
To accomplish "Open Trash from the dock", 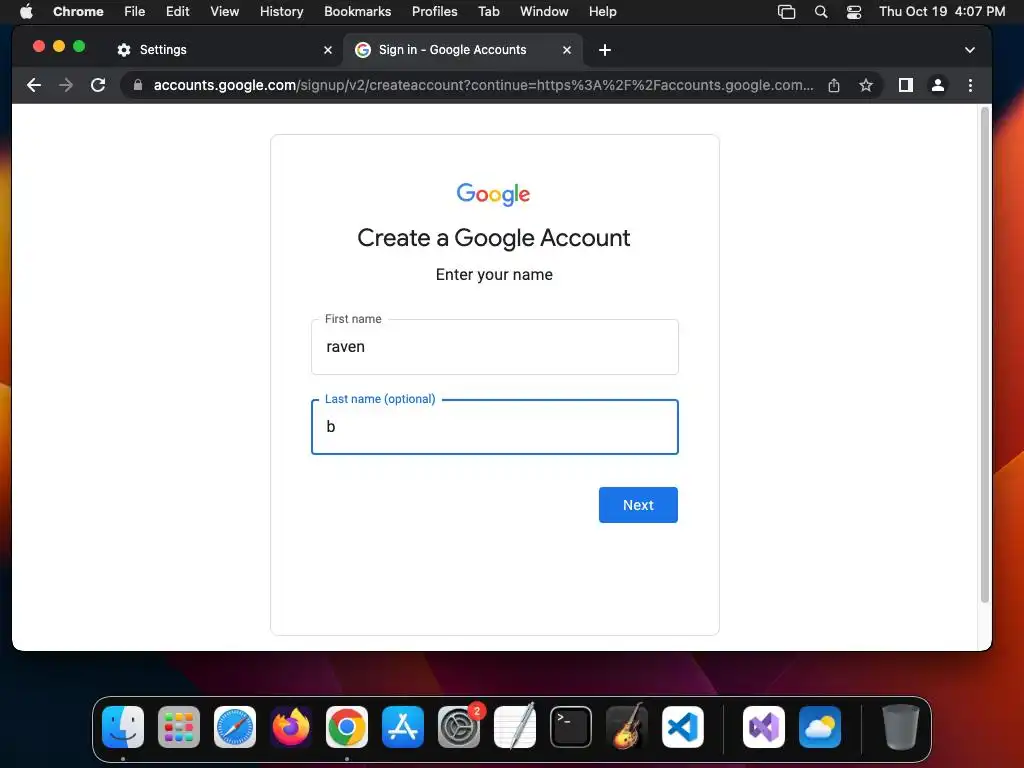I will [901, 727].
